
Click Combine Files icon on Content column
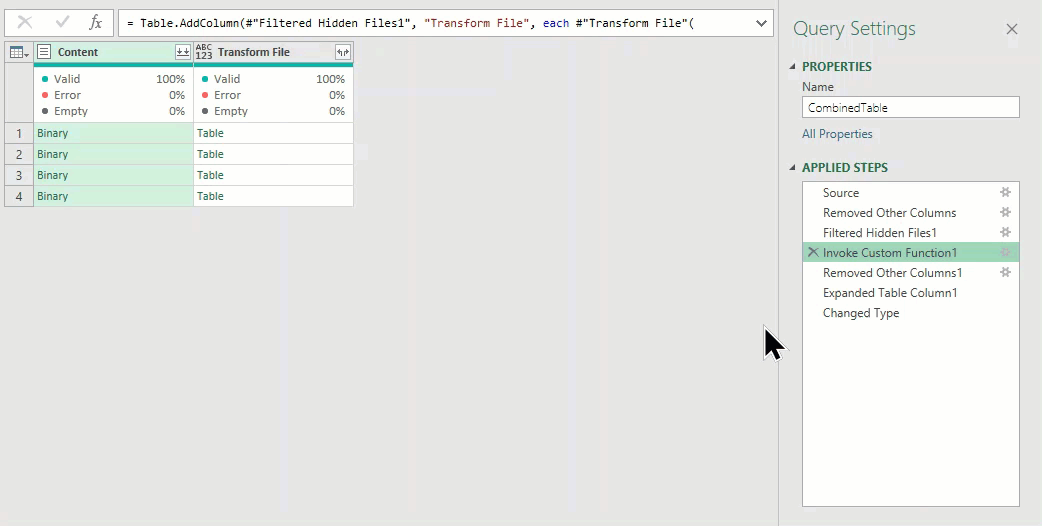182,52
